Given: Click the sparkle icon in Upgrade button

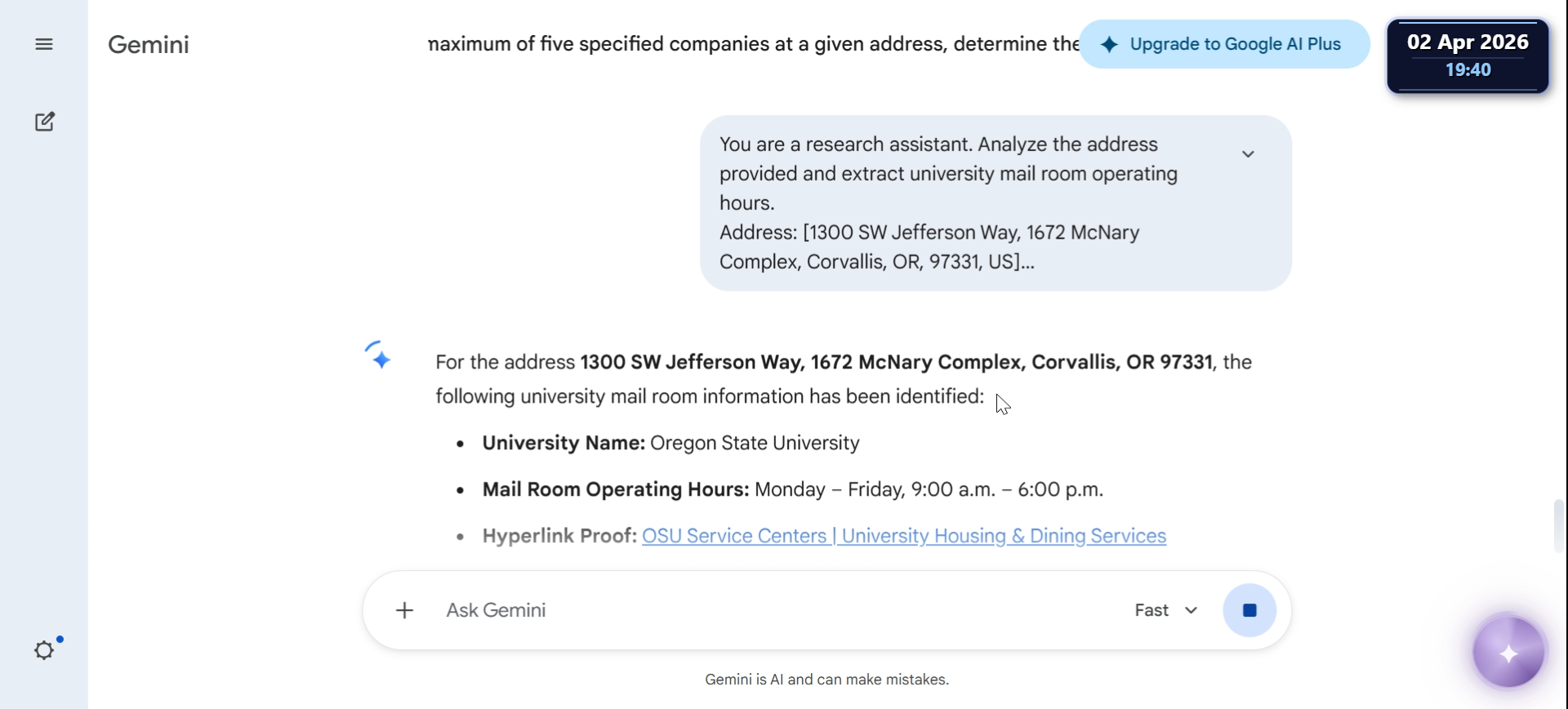Looking at the screenshot, I should 1109,45.
